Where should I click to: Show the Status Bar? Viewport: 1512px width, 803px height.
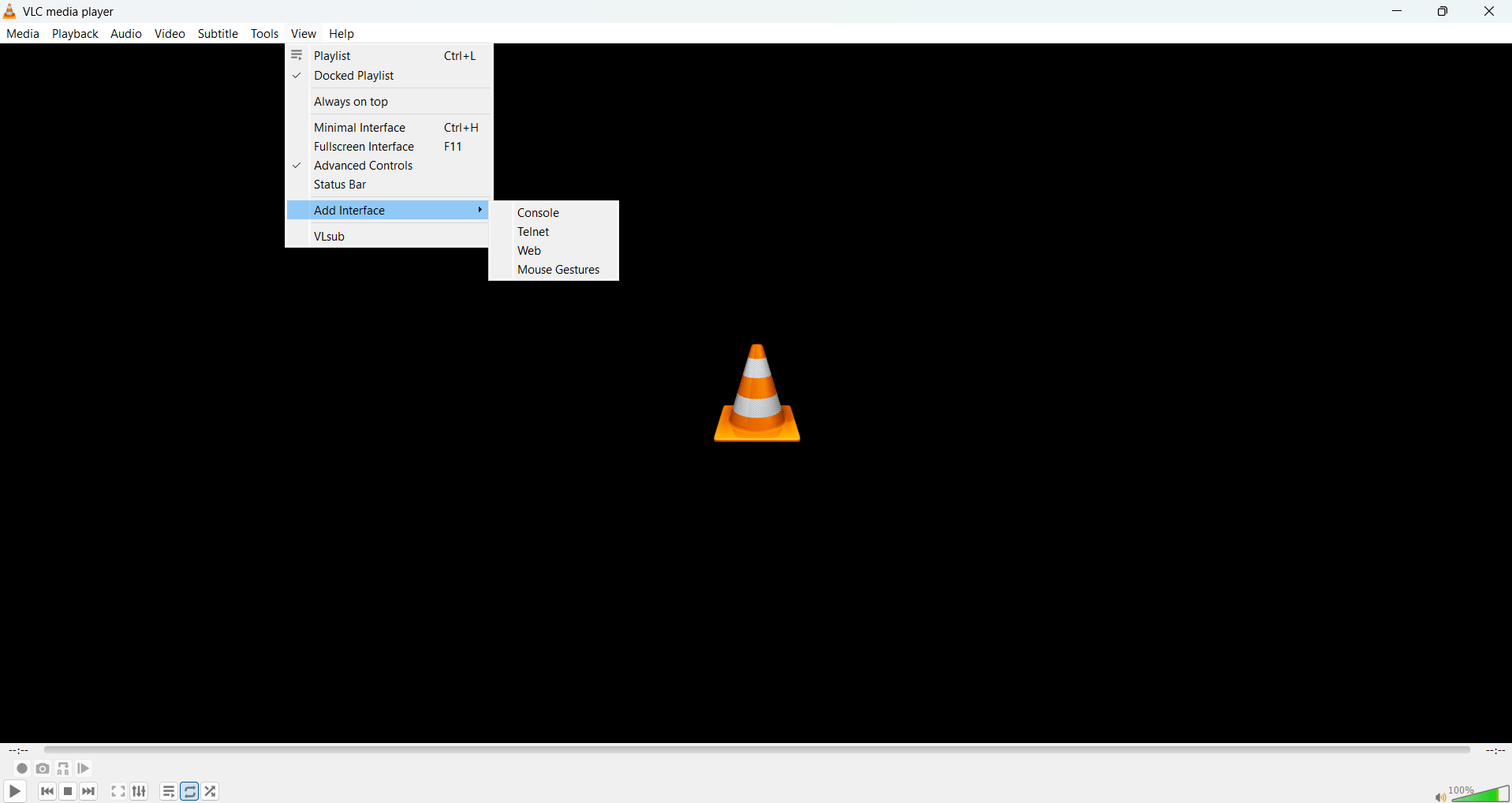(x=388, y=185)
